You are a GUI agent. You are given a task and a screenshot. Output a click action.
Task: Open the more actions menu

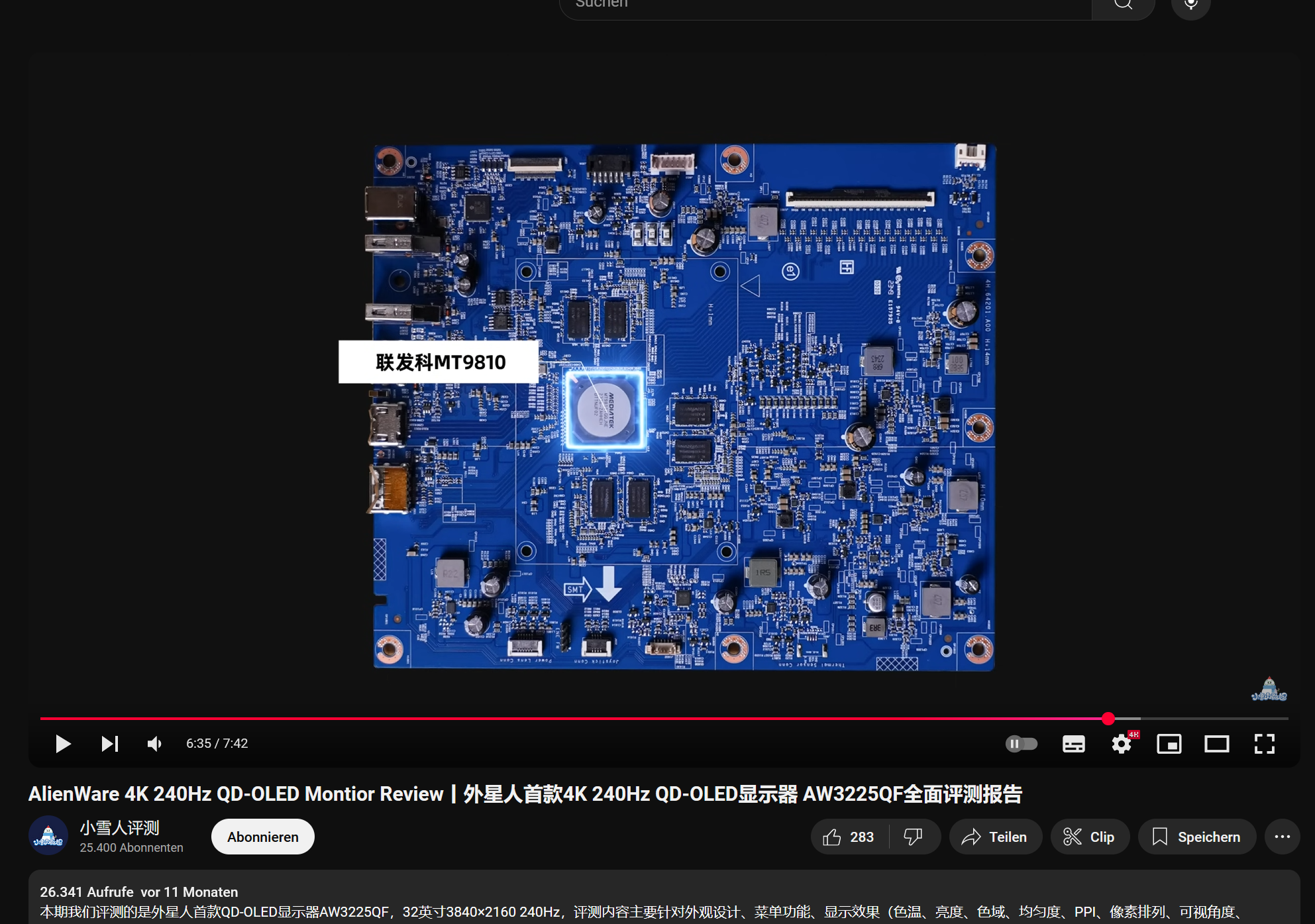1283,837
